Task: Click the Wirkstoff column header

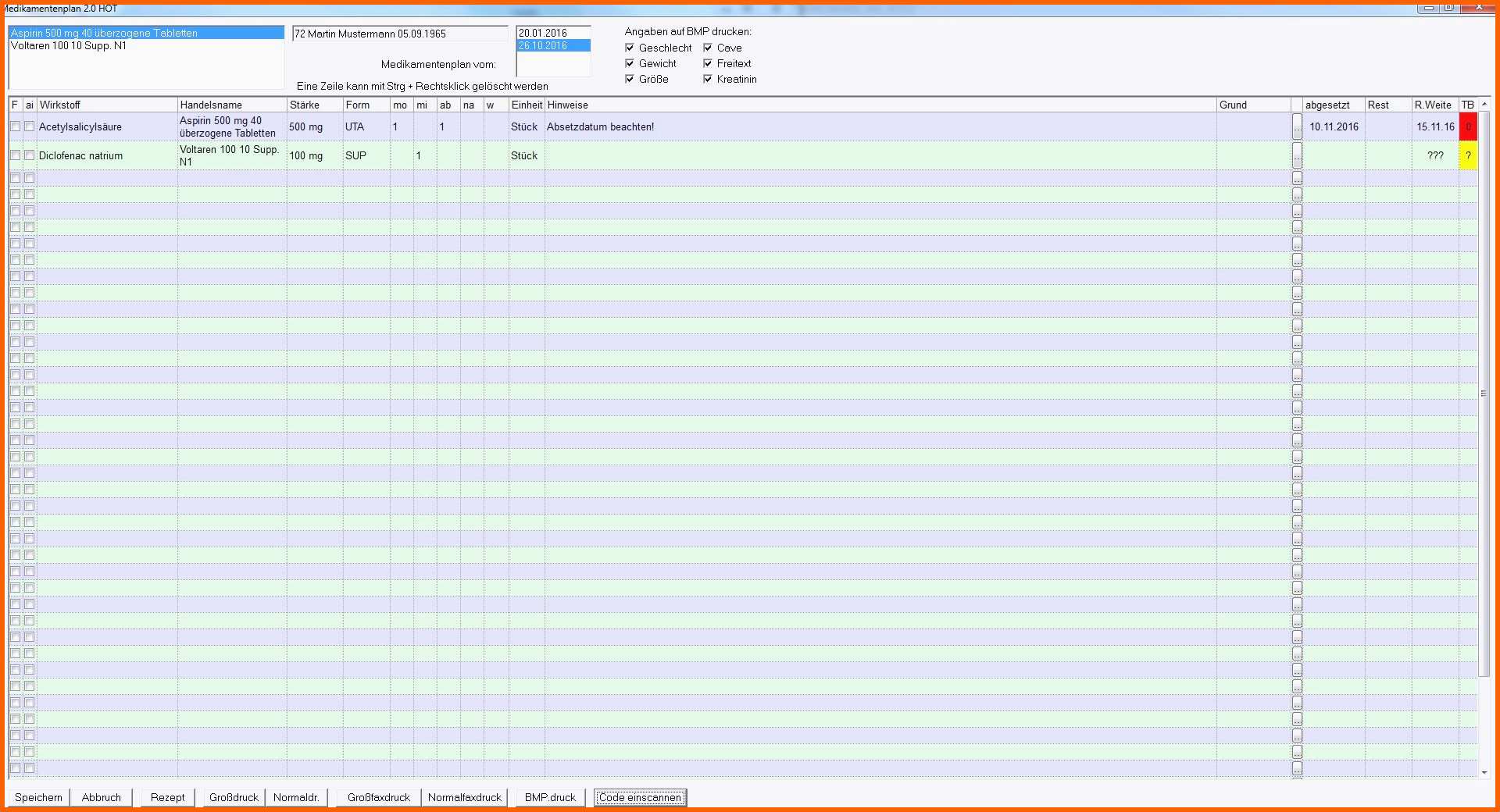Action: [107, 105]
